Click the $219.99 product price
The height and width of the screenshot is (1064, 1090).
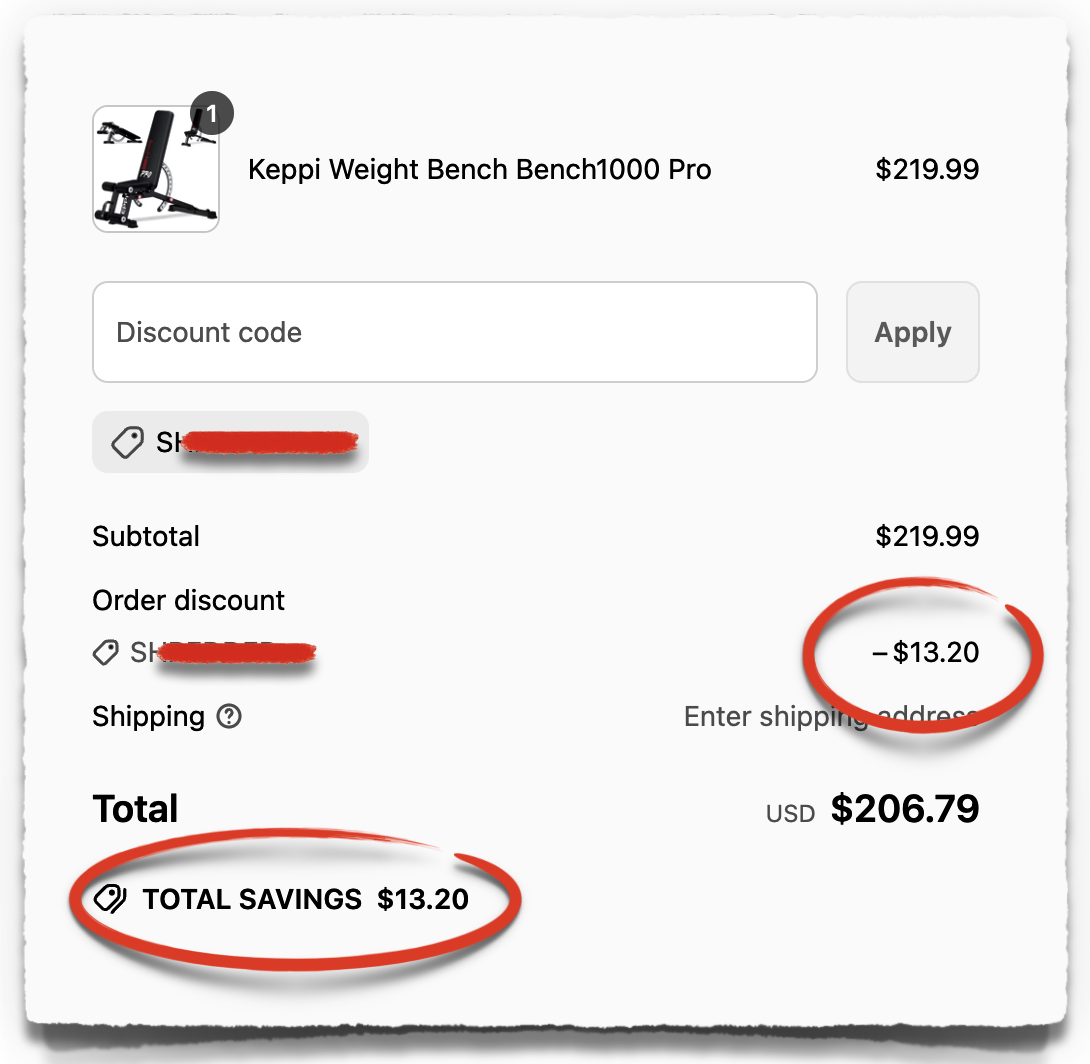point(928,170)
